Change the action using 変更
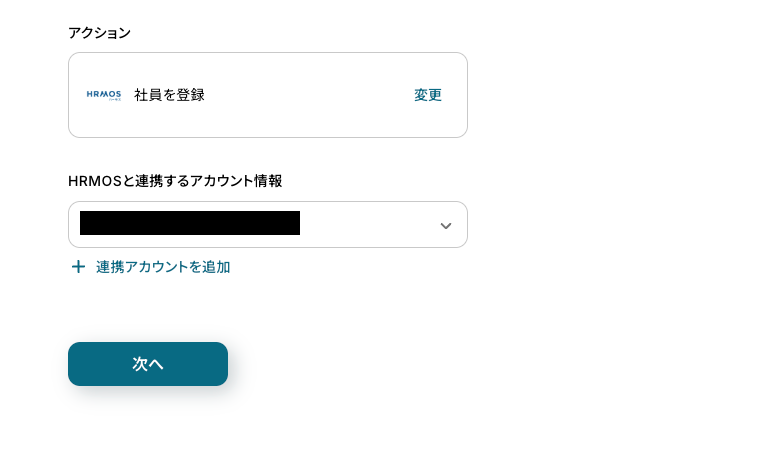The width and height of the screenshot is (784, 464). tap(428, 95)
